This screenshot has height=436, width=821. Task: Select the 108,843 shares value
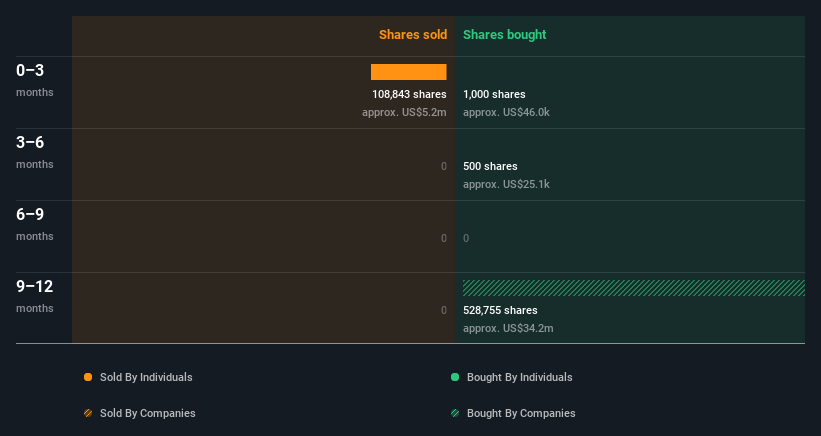(x=409, y=94)
